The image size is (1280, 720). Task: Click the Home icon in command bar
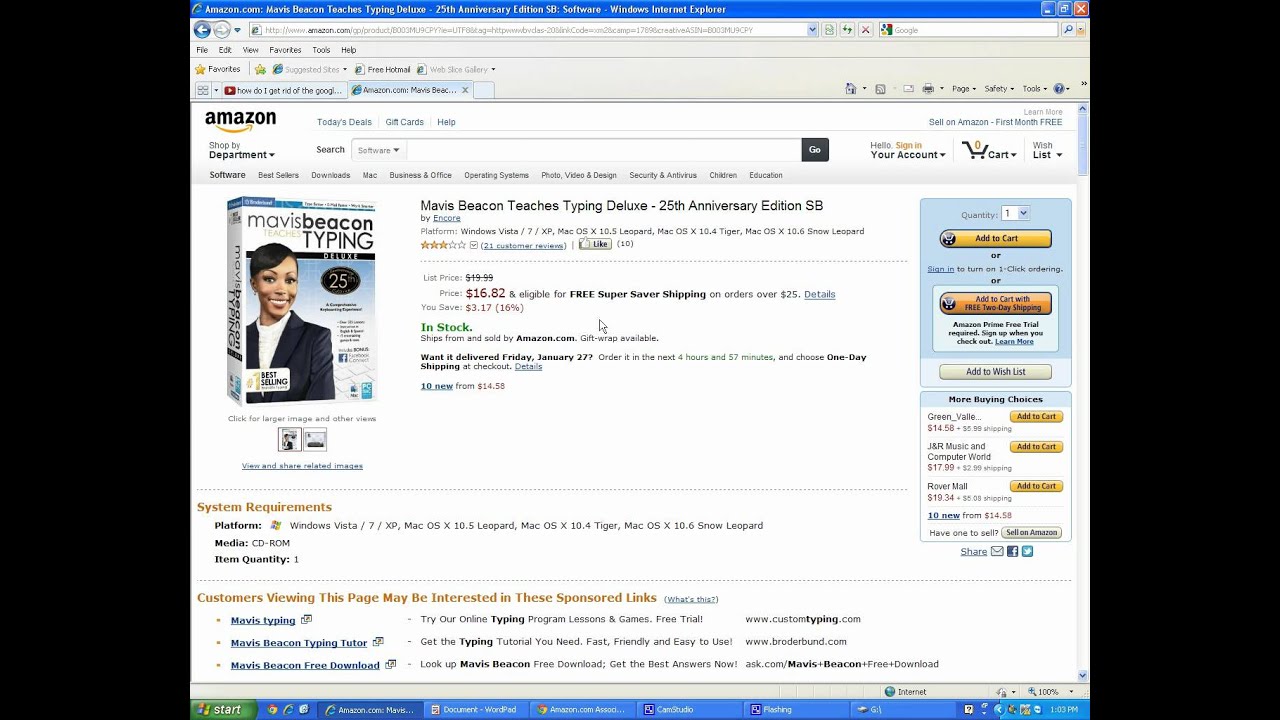(850, 89)
